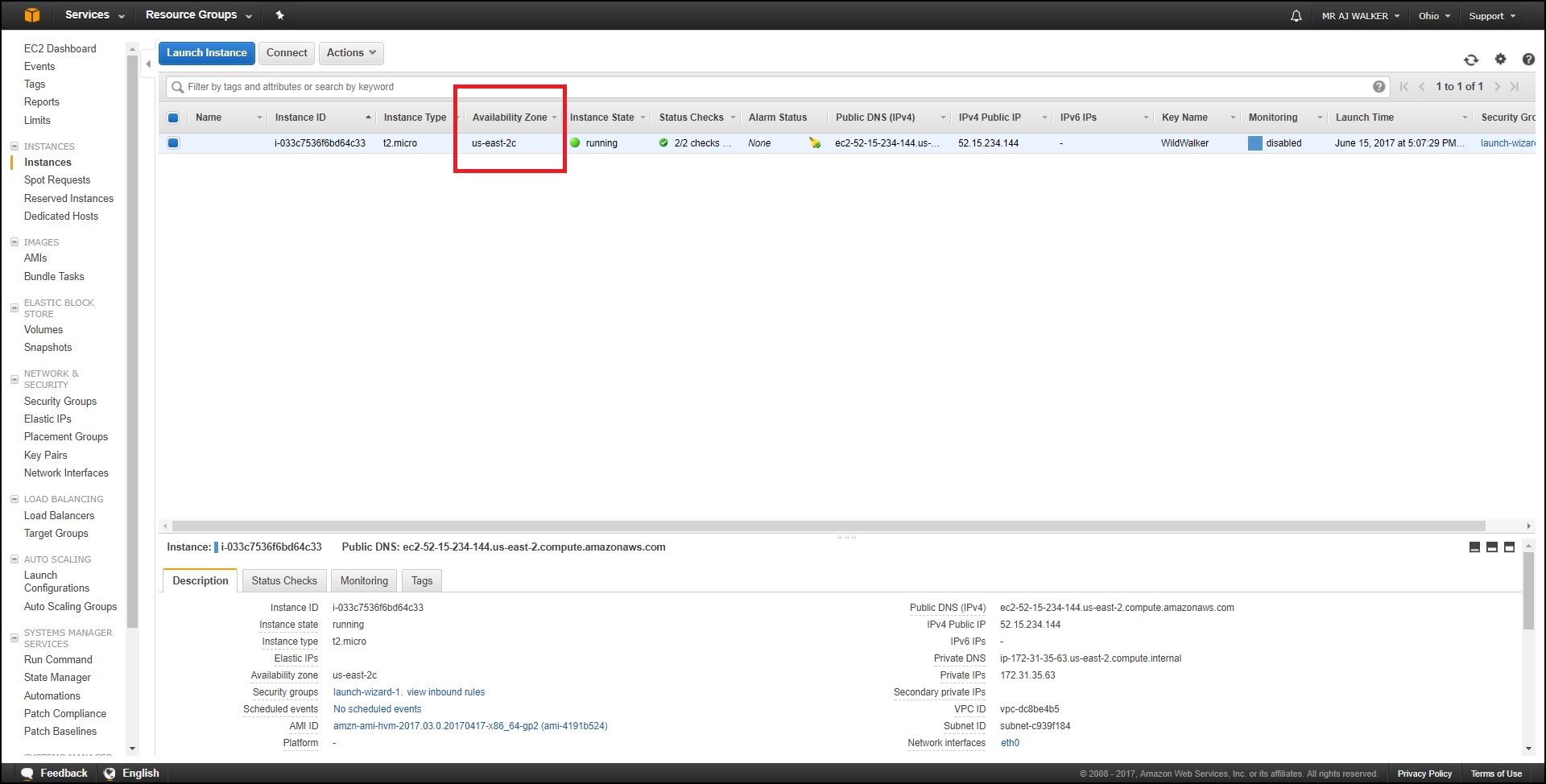1546x784 pixels.
Task: Minimize the details pane layout
Action: click(x=1474, y=547)
